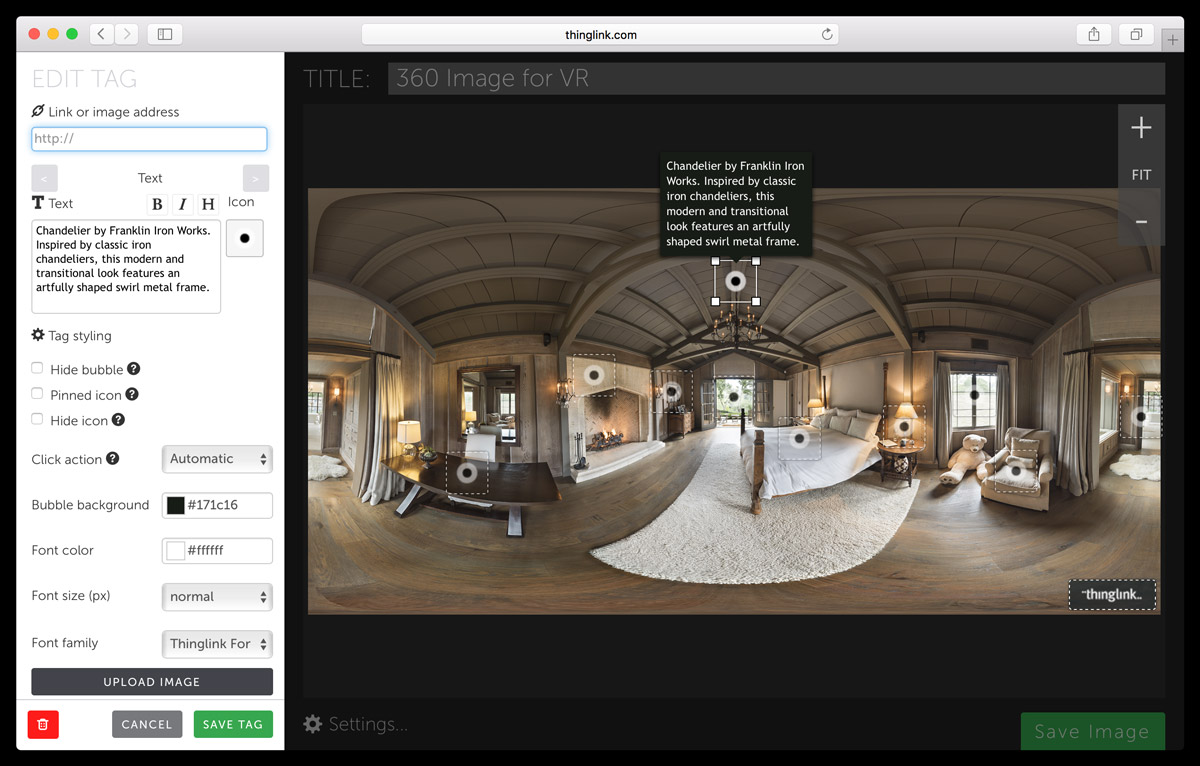Click the fireplace tag marker

point(594,375)
